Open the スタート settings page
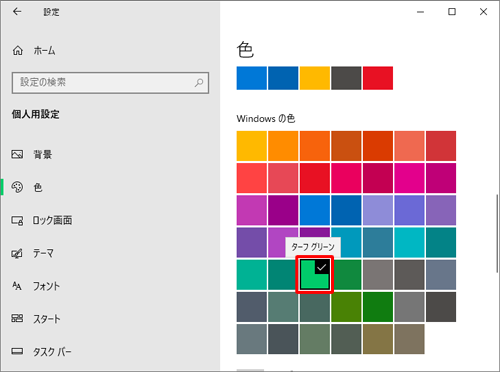This screenshot has height=372, width=500. [x=110, y=319]
